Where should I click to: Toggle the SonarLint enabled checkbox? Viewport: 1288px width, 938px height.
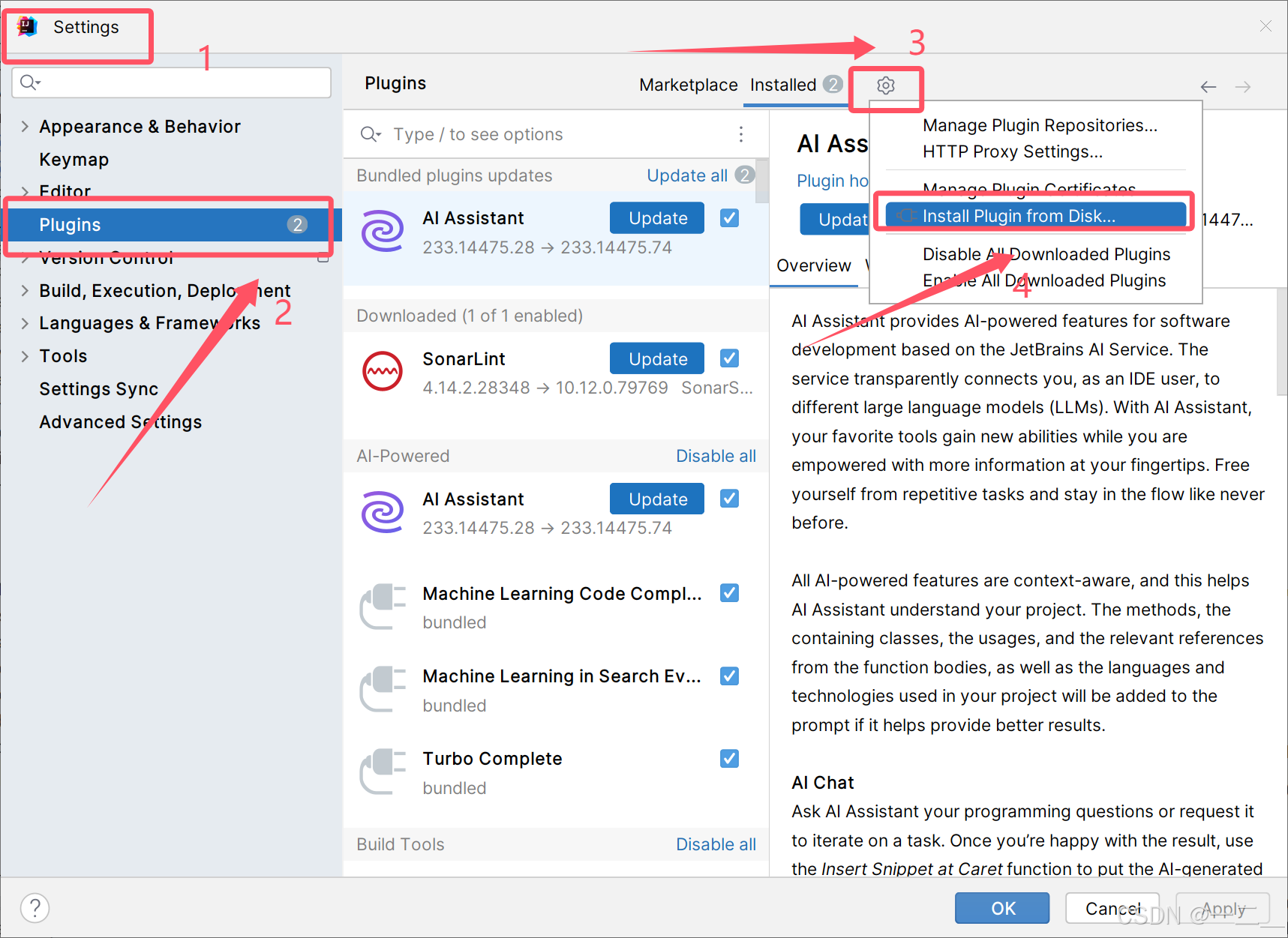tap(729, 358)
